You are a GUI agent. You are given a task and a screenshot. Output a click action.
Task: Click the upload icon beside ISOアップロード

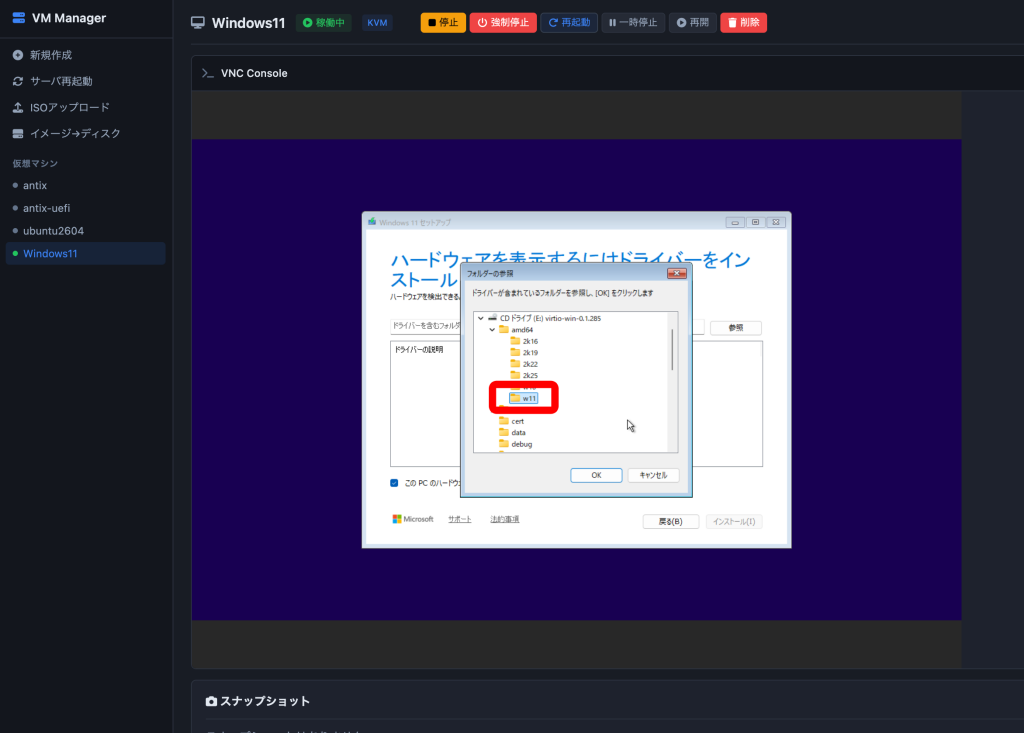18,108
